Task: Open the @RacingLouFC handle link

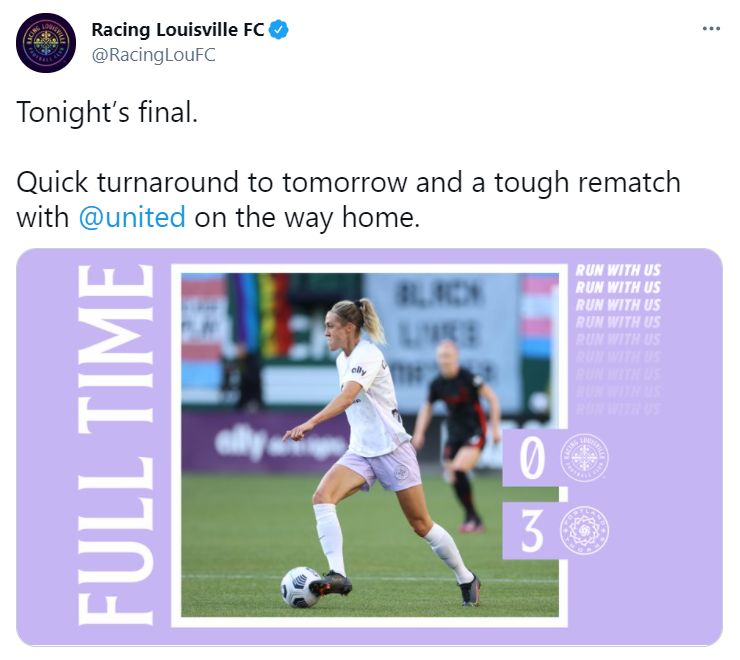Action: (153, 55)
